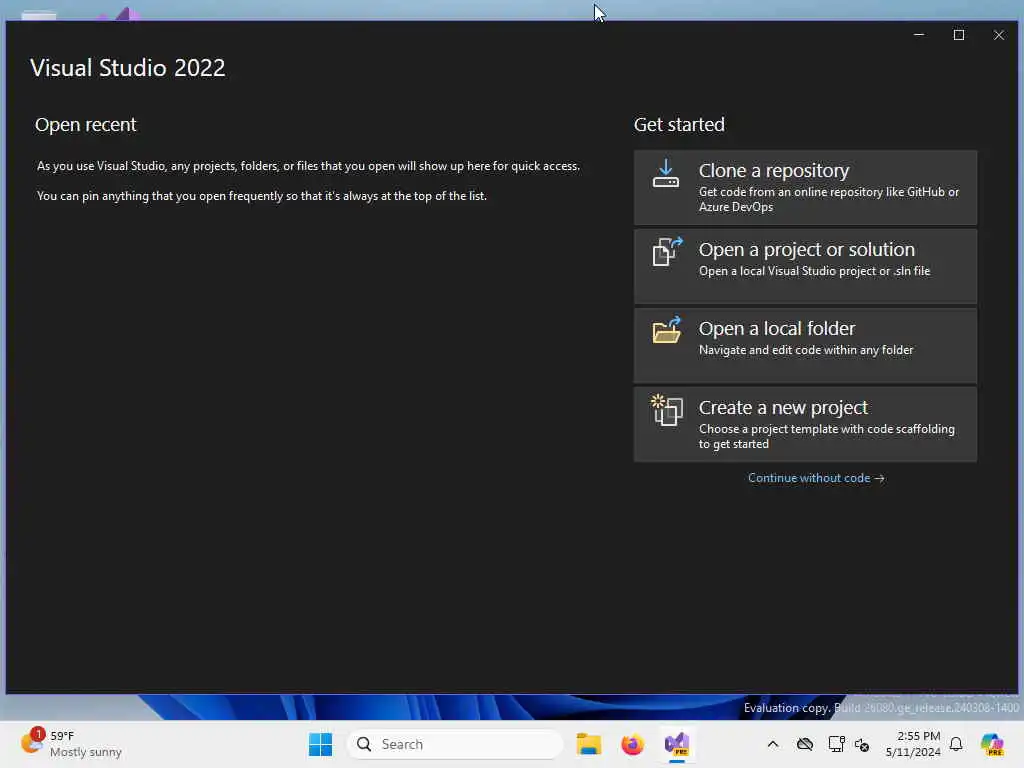Click "Get code from an online repository" description
Viewport: 1024px width, 768px height.
829,199
